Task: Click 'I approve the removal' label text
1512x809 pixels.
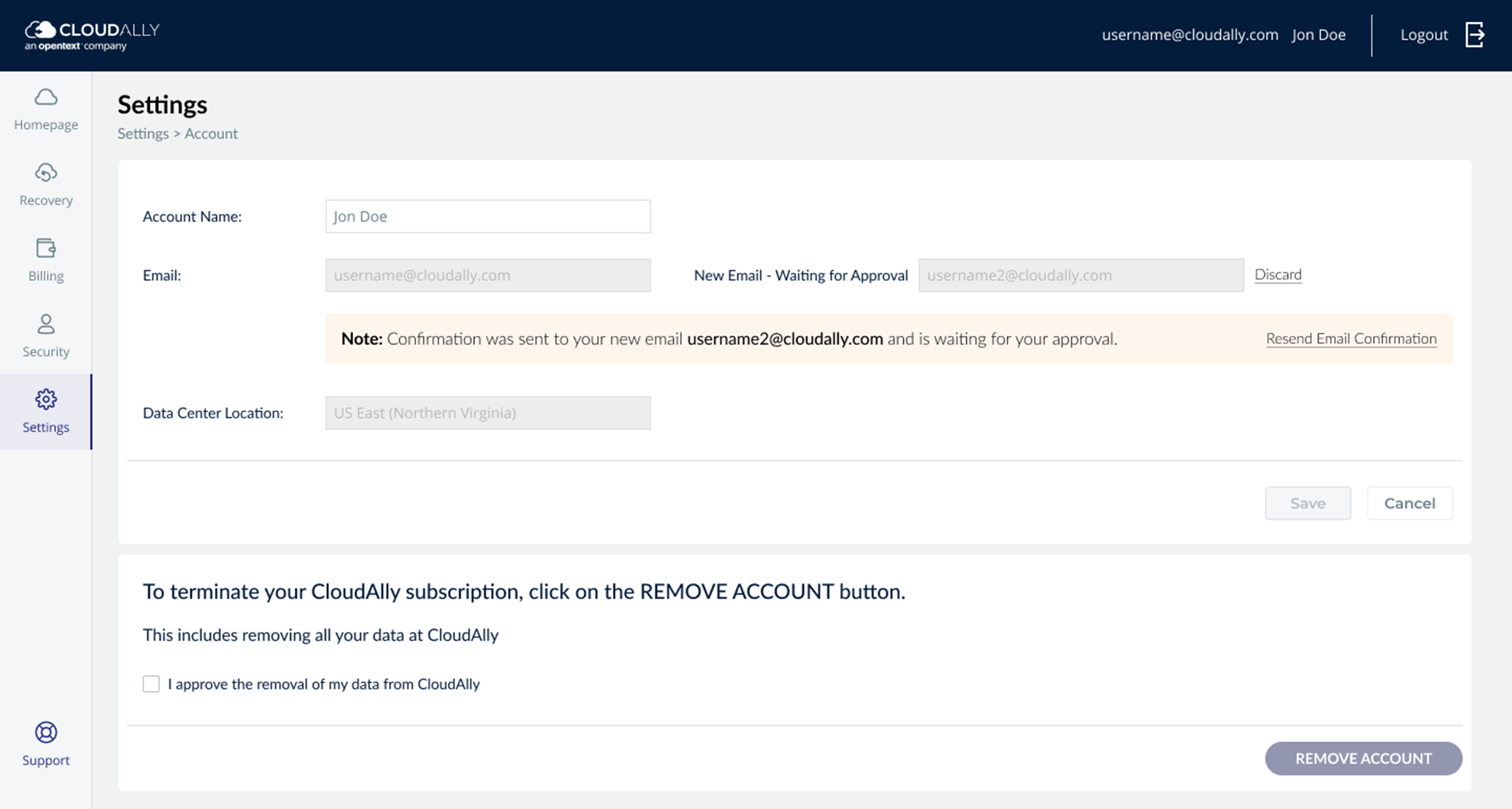Action: pos(324,684)
